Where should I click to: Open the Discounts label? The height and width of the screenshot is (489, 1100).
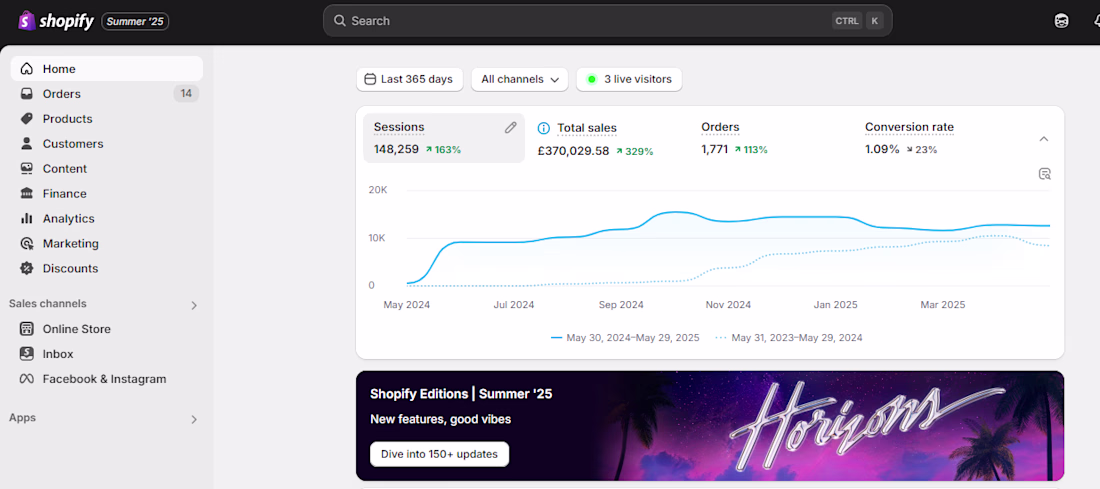click(70, 268)
